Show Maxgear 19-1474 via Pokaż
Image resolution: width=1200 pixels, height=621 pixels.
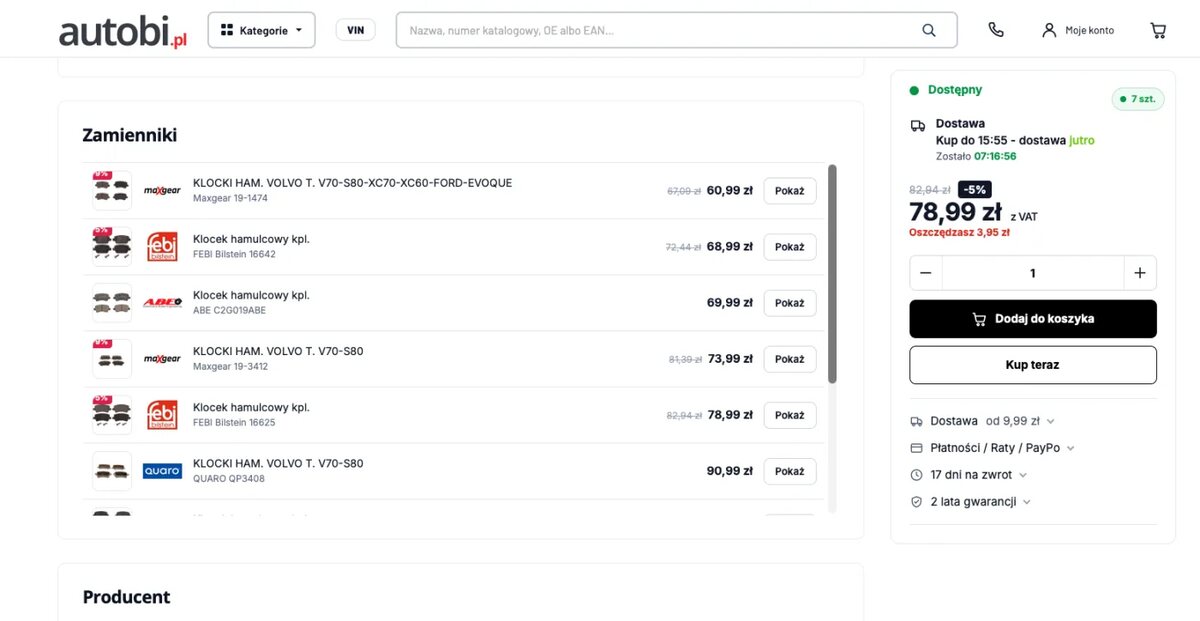[x=790, y=191]
